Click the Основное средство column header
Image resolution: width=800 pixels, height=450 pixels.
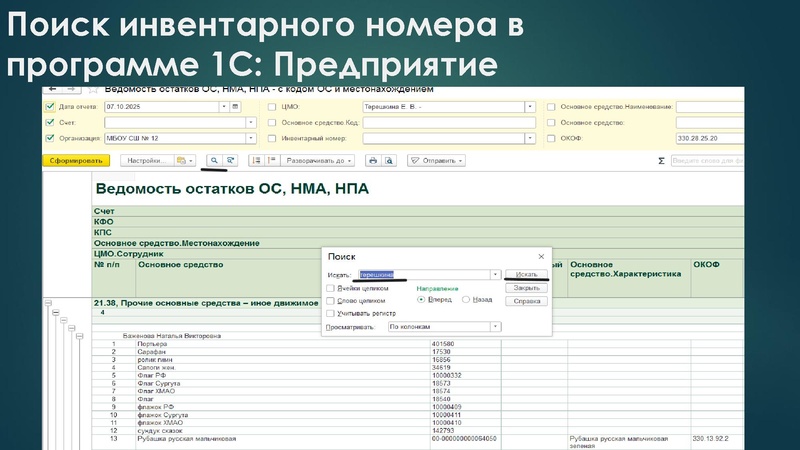coord(181,264)
